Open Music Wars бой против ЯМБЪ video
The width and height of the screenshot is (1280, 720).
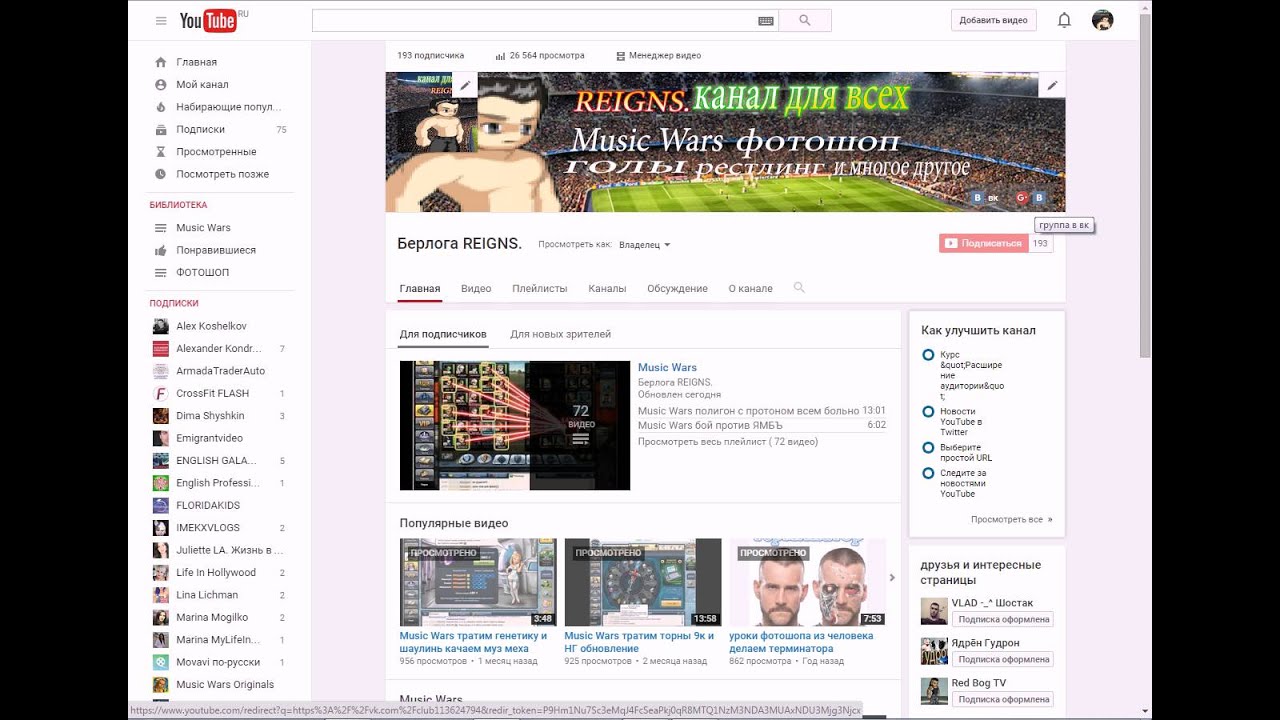click(x=710, y=425)
